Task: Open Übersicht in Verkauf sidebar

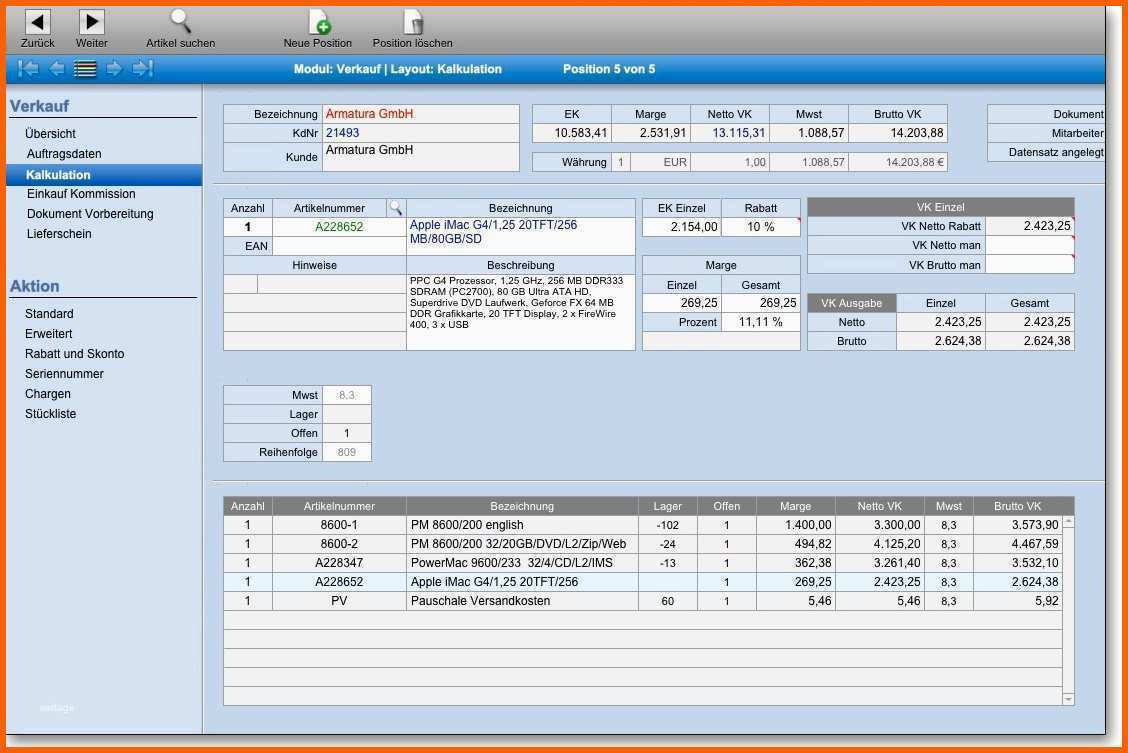Action: tap(50, 134)
